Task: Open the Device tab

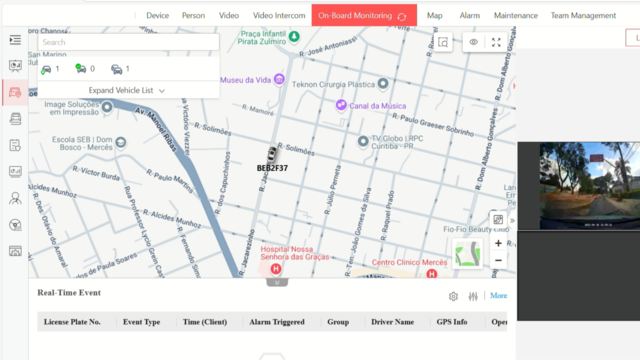Action: point(158,16)
